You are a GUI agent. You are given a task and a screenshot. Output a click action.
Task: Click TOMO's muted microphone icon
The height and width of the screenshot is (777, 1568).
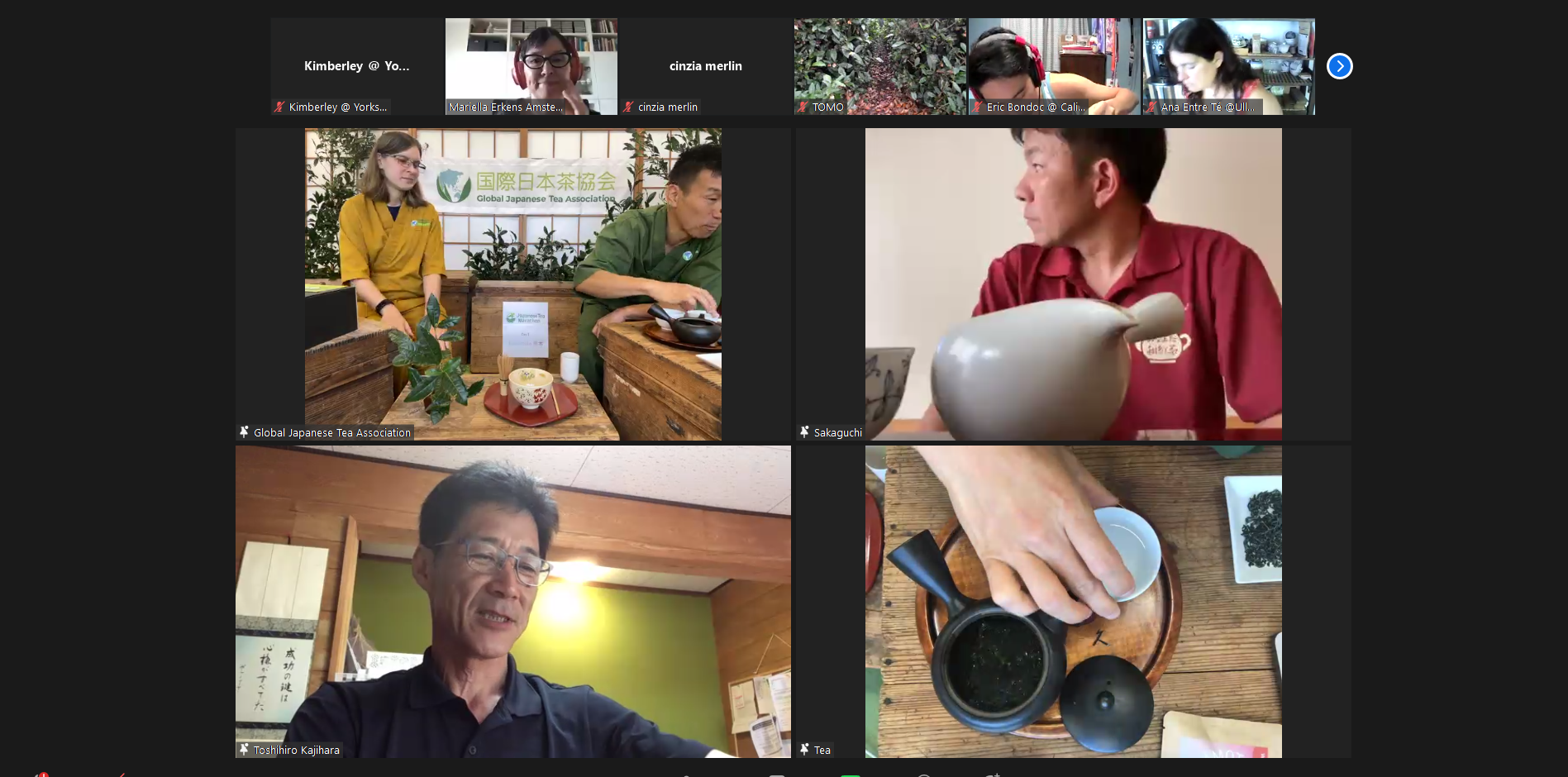pos(803,107)
